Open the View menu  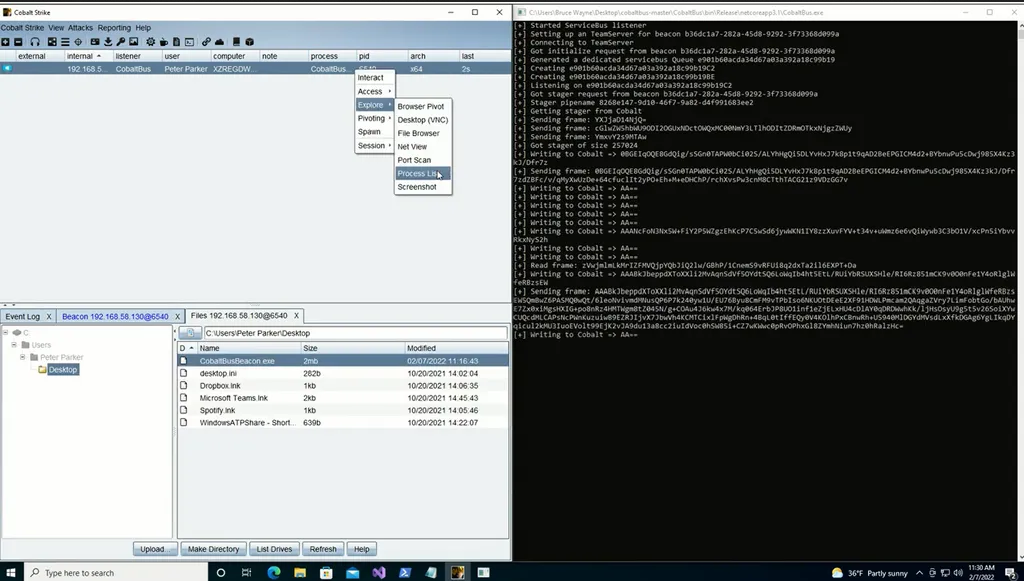tap(56, 27)
